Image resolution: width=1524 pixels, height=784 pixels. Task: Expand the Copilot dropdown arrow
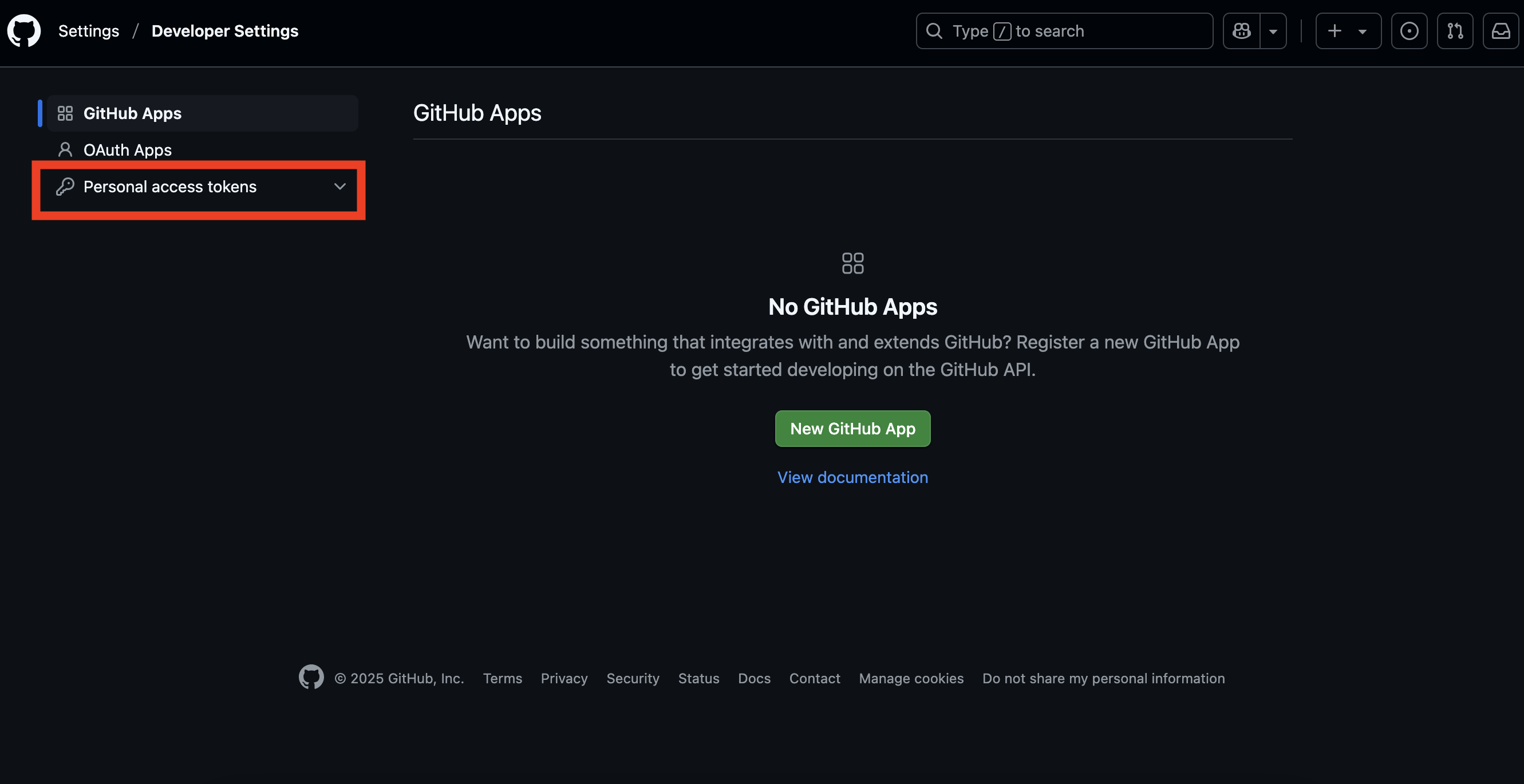pos(1273,31)
